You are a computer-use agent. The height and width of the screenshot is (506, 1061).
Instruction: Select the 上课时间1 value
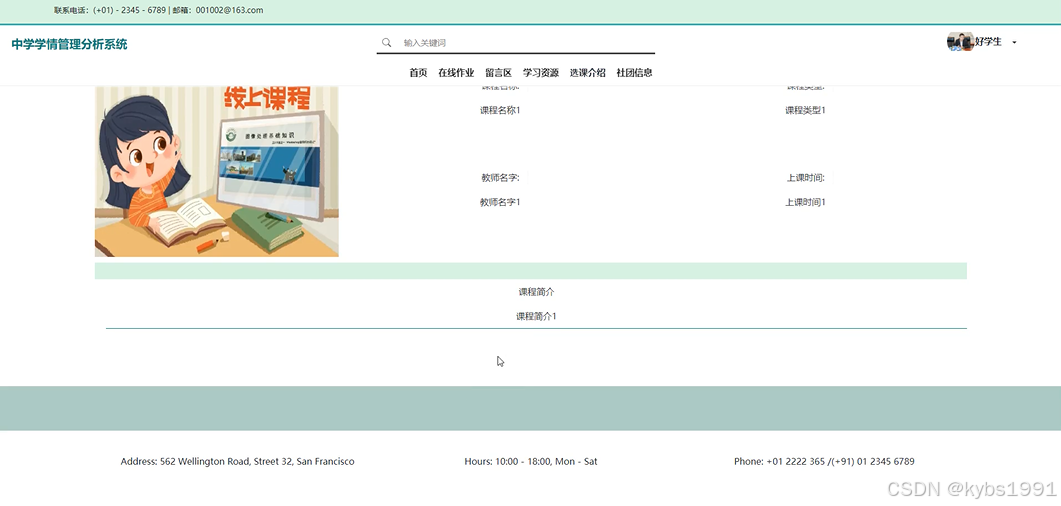coord(805,202)
